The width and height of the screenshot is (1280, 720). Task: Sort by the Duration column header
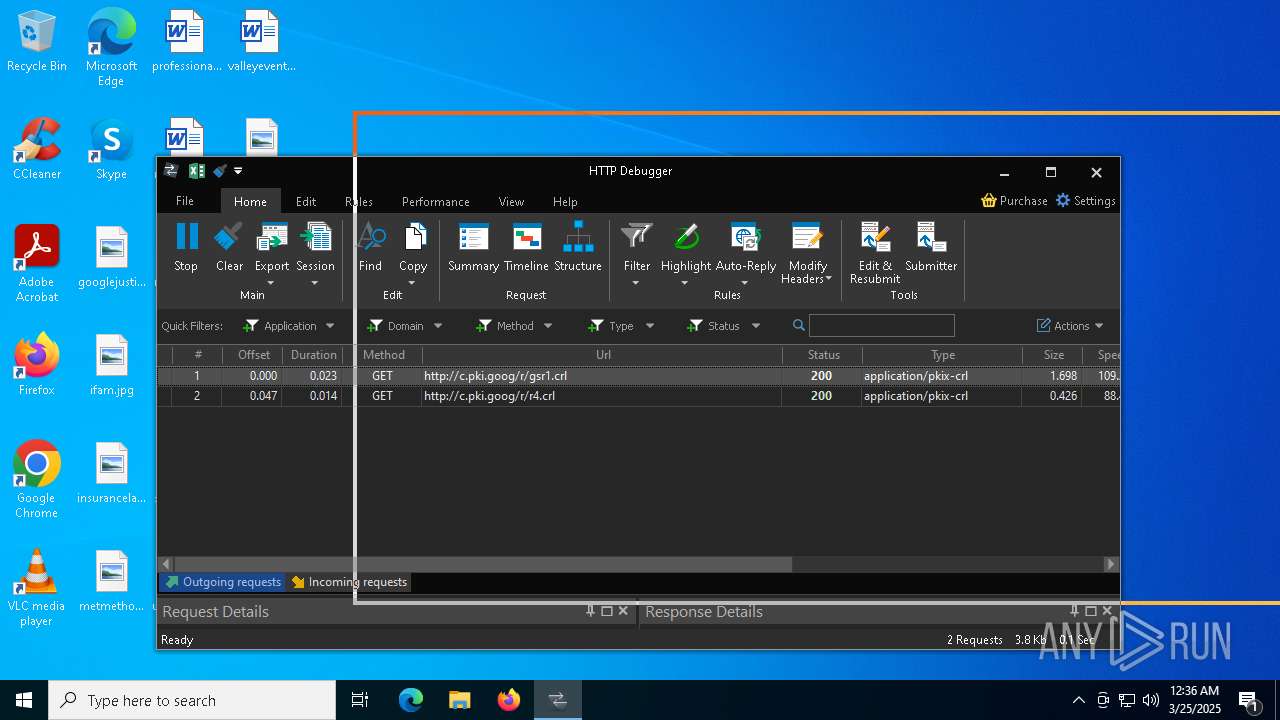pyautogui.click(x=313, y=355)
